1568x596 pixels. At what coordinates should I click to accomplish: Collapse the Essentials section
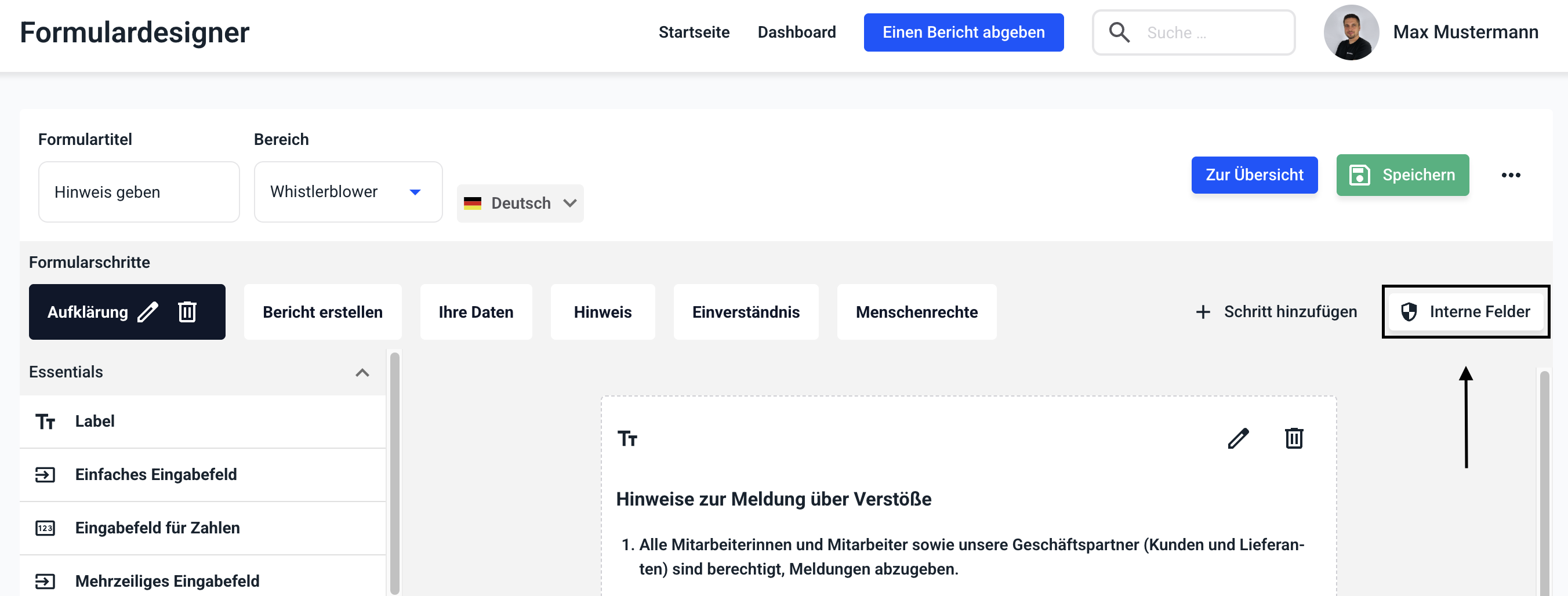coord(362,373)
